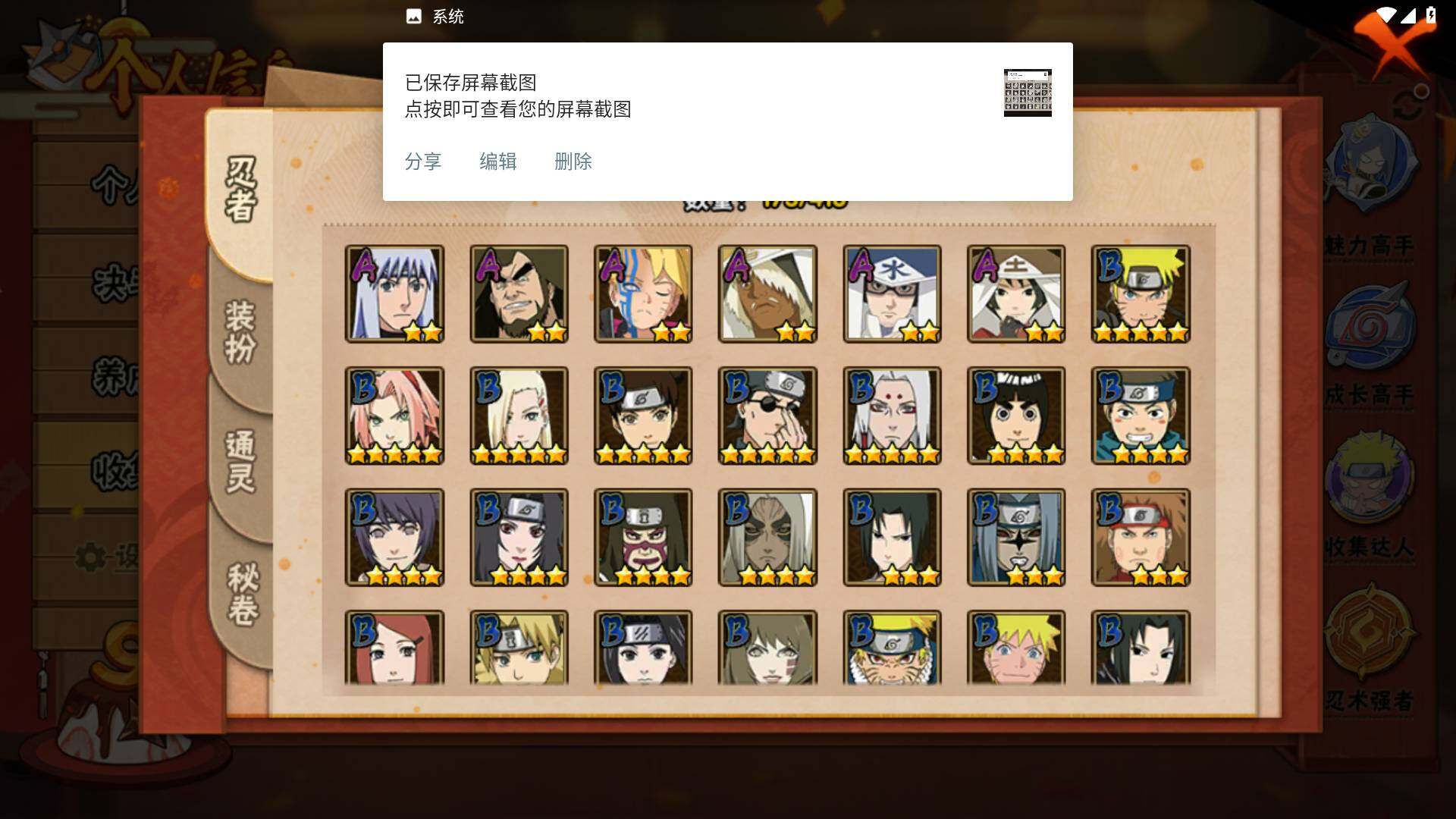Viewport: 1456px width, 819px height.
Task: Select the Tsuchikage hat ninja portrait
Action: click(x=1016, y=293)
